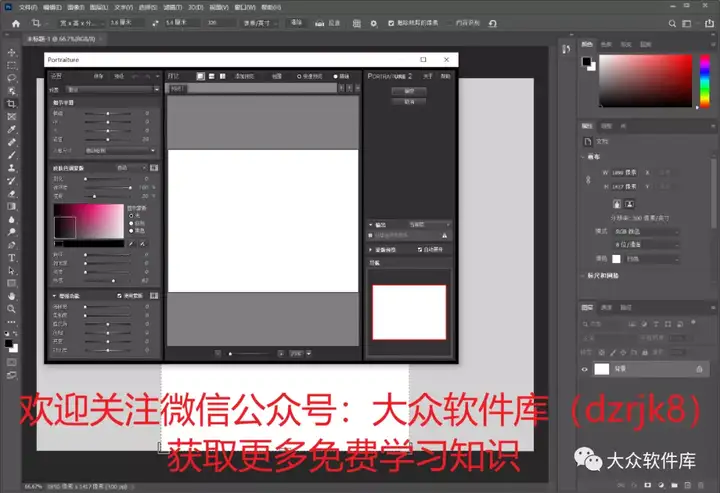Viewport: 720px width, 493px height.
Task: Select the Brush tool
Action: point(11,155)
